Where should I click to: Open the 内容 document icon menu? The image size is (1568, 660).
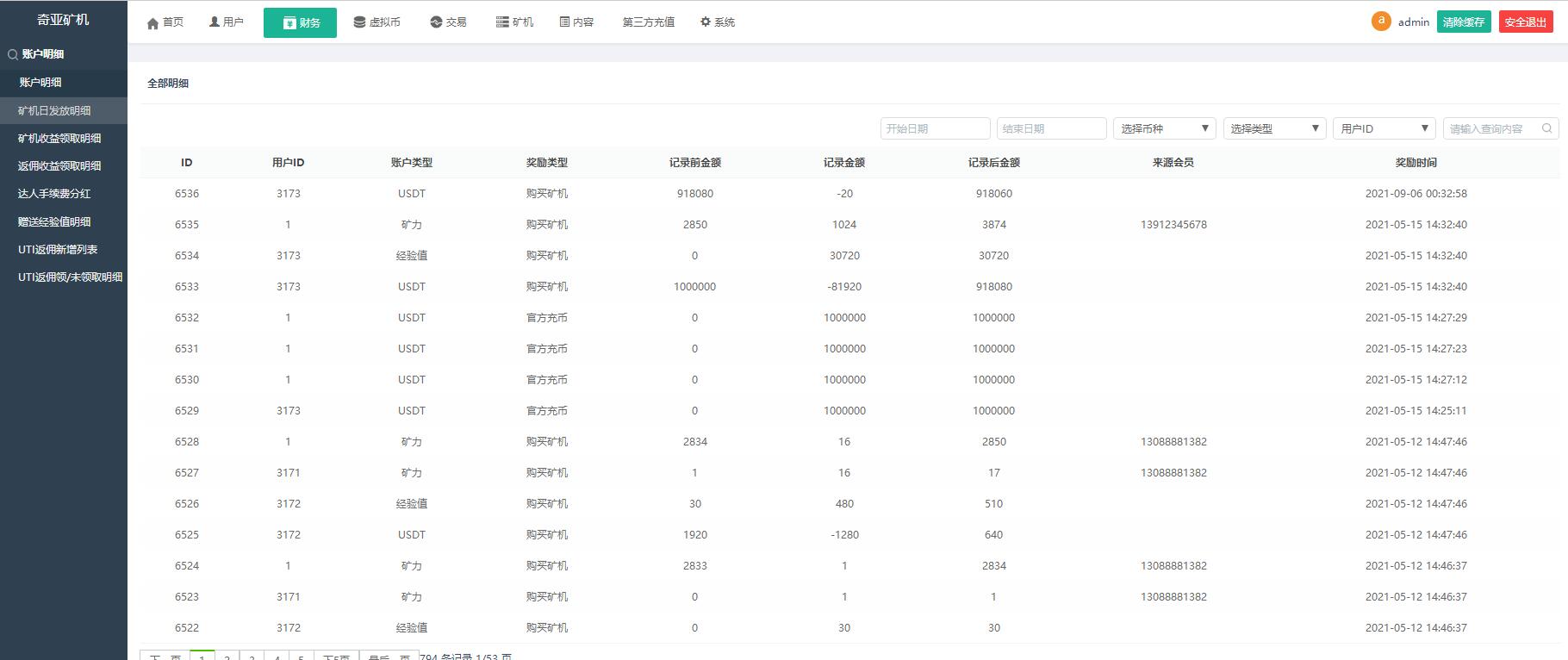tap(564, 22)
